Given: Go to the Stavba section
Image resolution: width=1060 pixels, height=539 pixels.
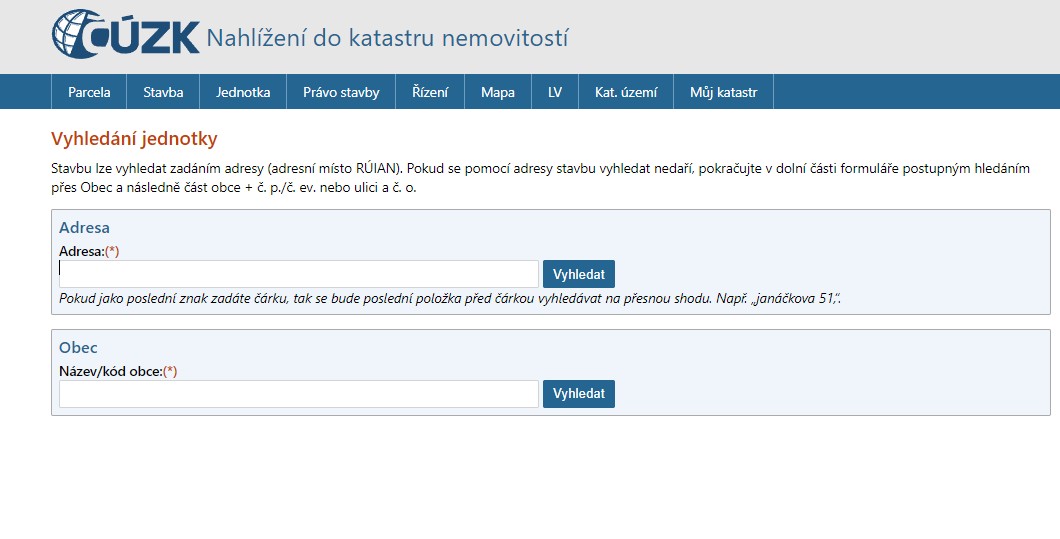Looking at the screenshot, I should (163, 92).
